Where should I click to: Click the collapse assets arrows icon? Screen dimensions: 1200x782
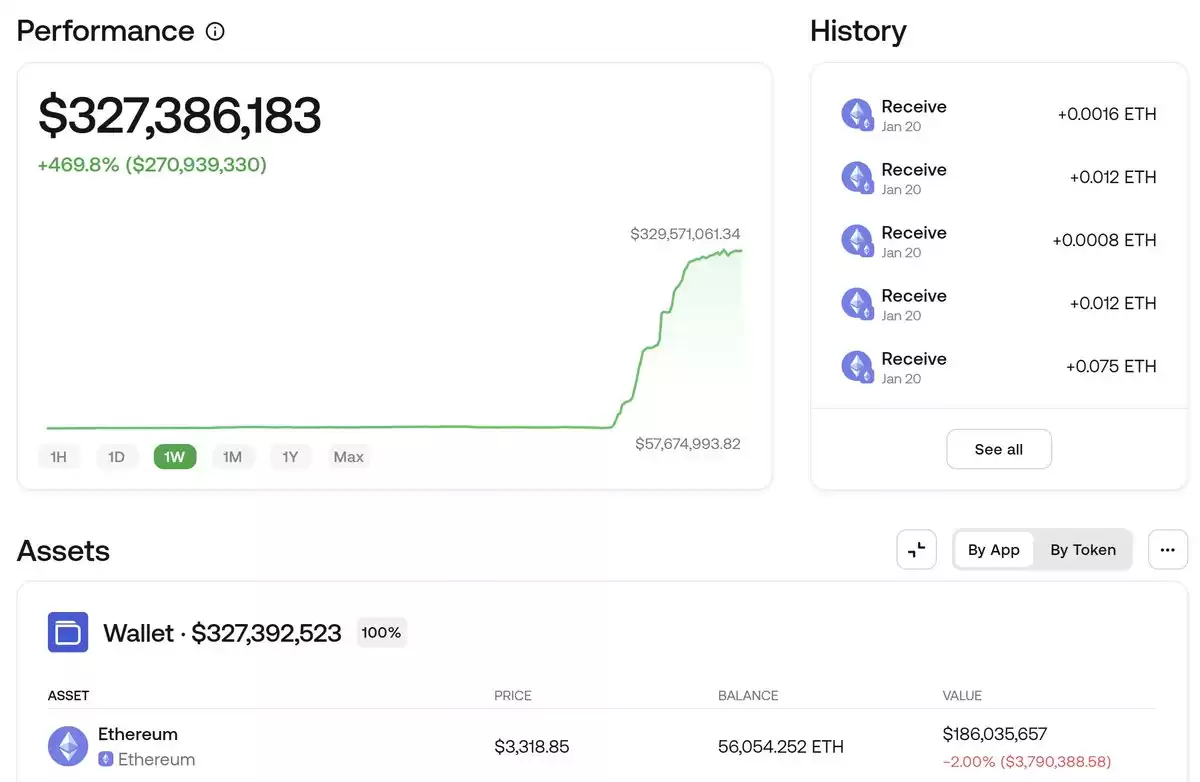916,549
